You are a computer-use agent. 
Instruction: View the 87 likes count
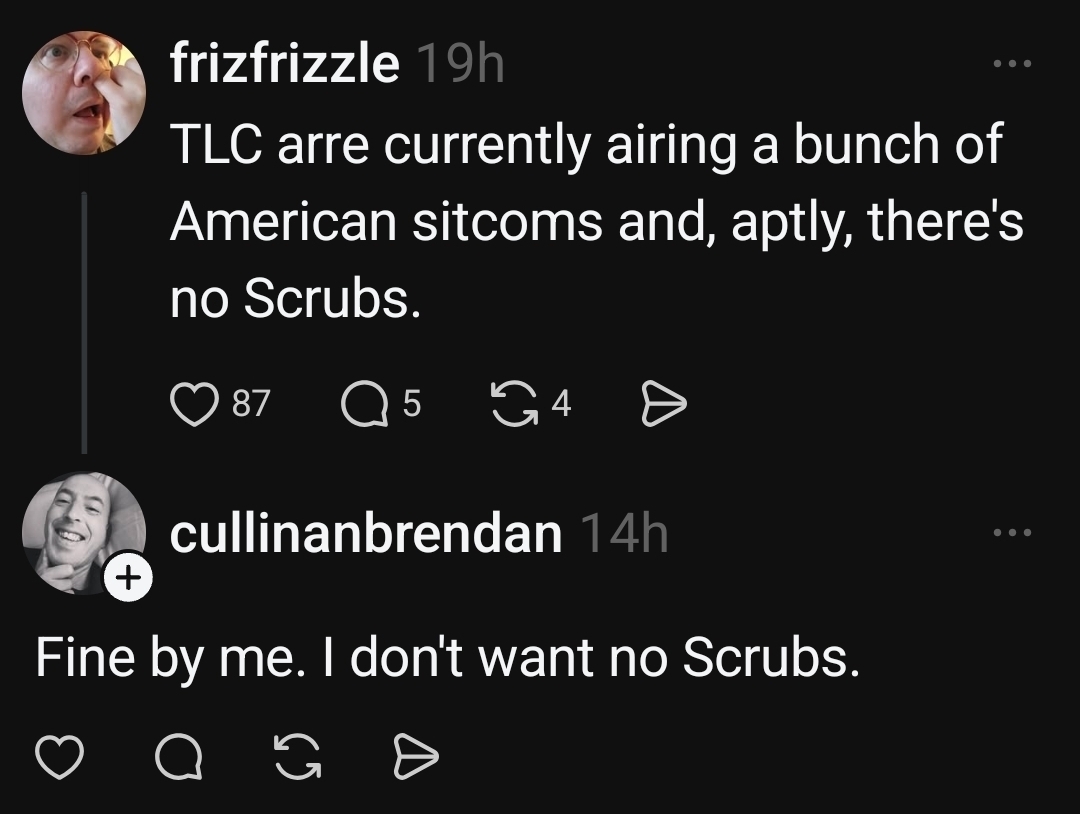251,404
